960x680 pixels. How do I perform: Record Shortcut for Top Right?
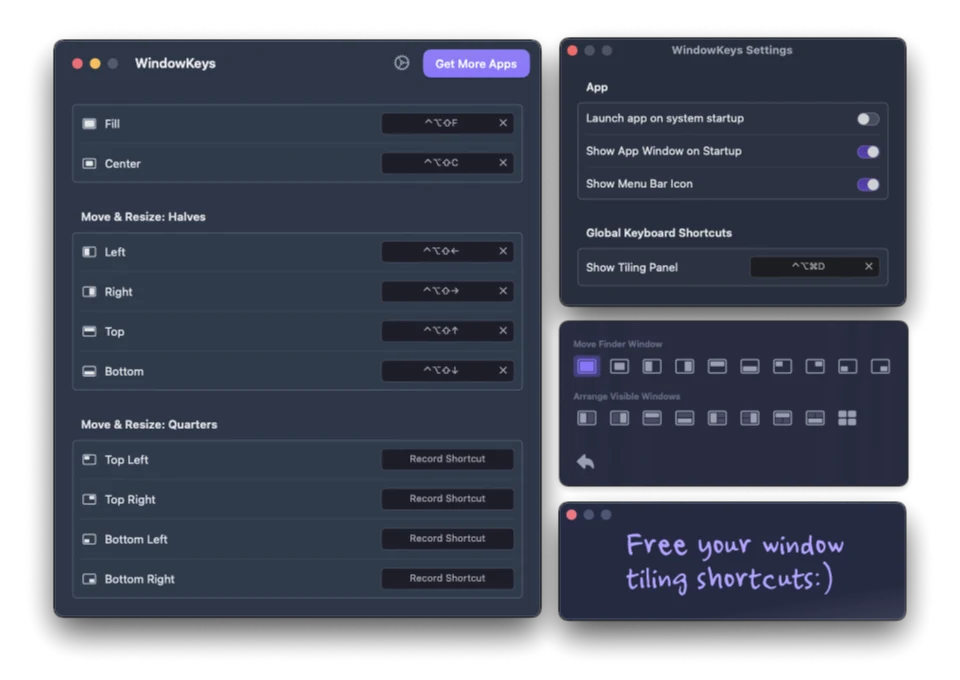pyautogui.click(x=447, y=499)
